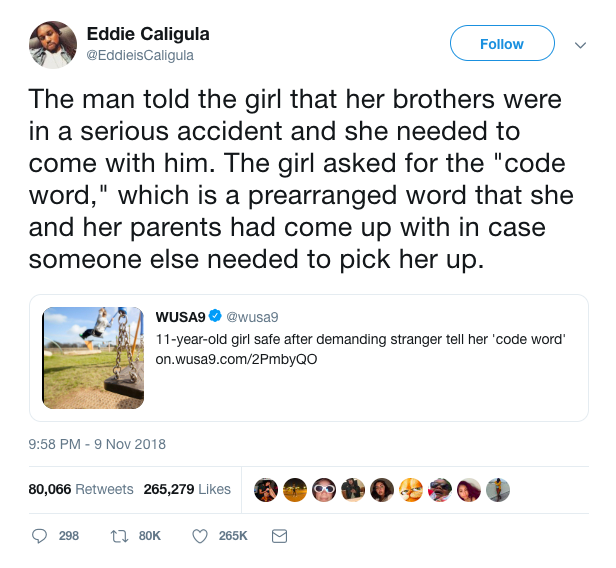The width and height of the screenshot is (616, 568).
Task: Click the @EddieisCaligula handle
Action: click(140, 55)
